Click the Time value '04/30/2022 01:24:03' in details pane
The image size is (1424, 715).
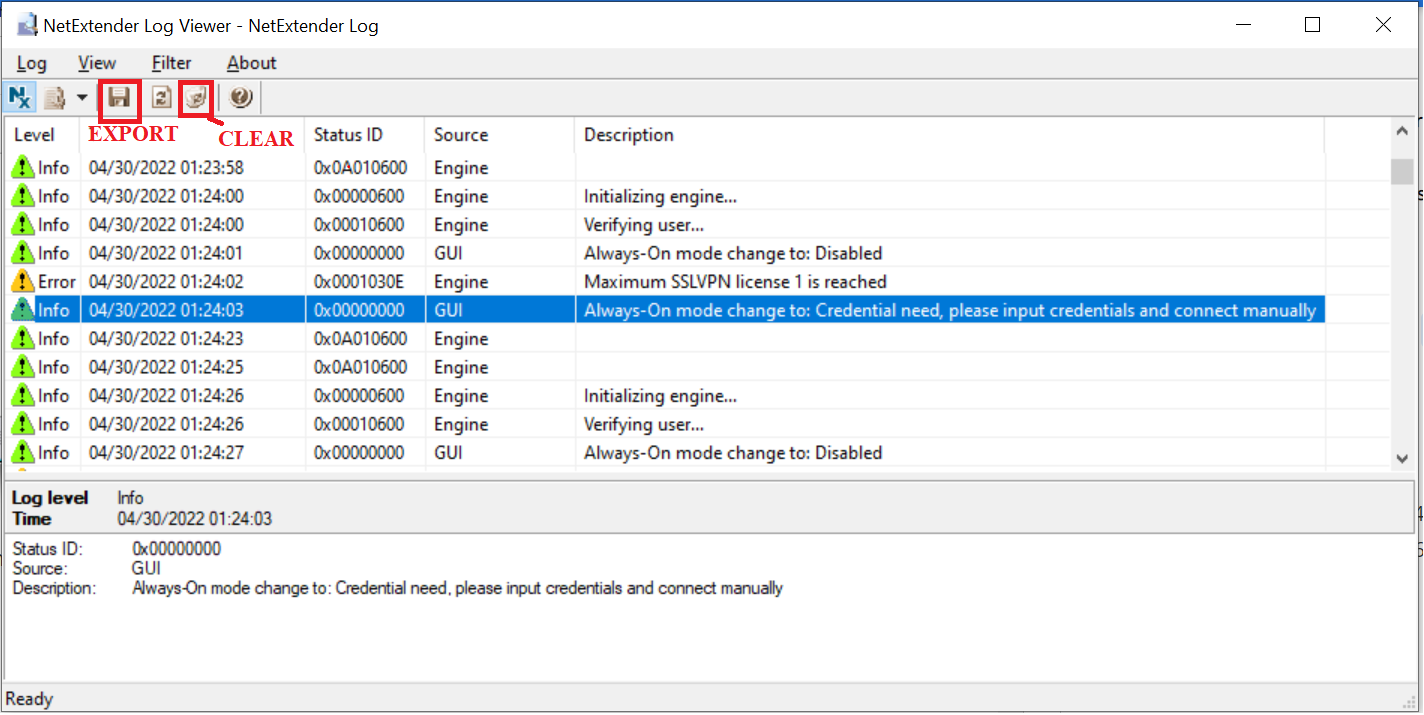[194, 519]
